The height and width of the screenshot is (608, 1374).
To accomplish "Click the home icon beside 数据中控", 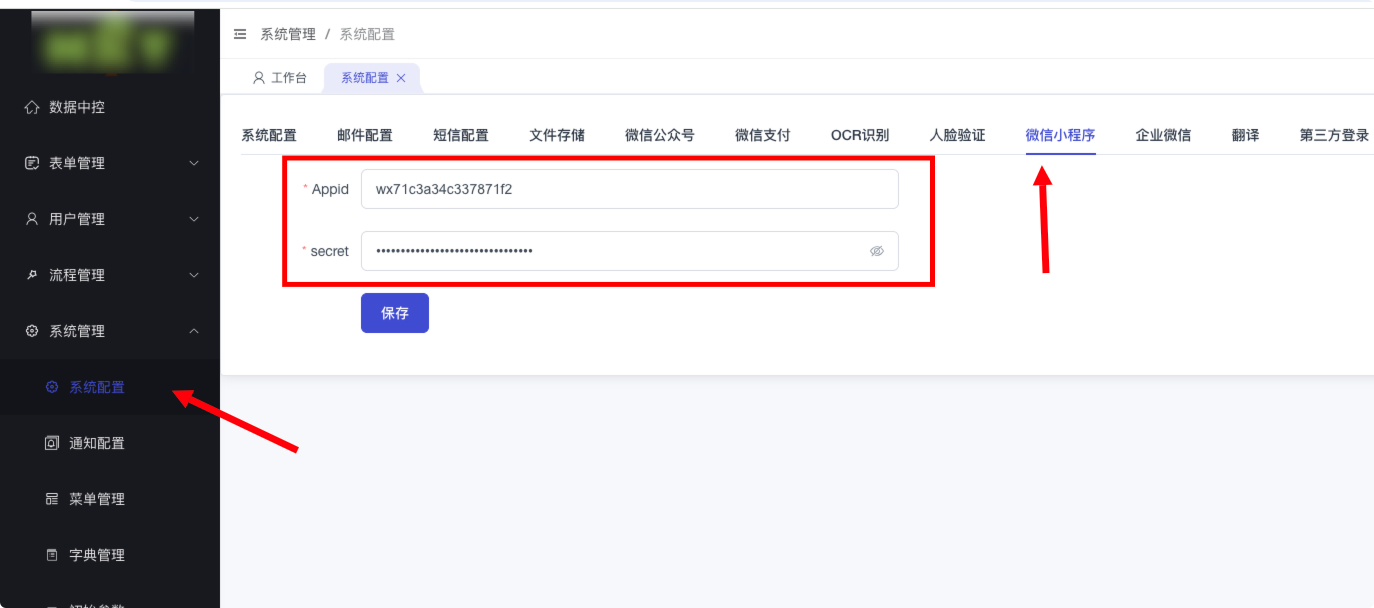I will 32,107.
